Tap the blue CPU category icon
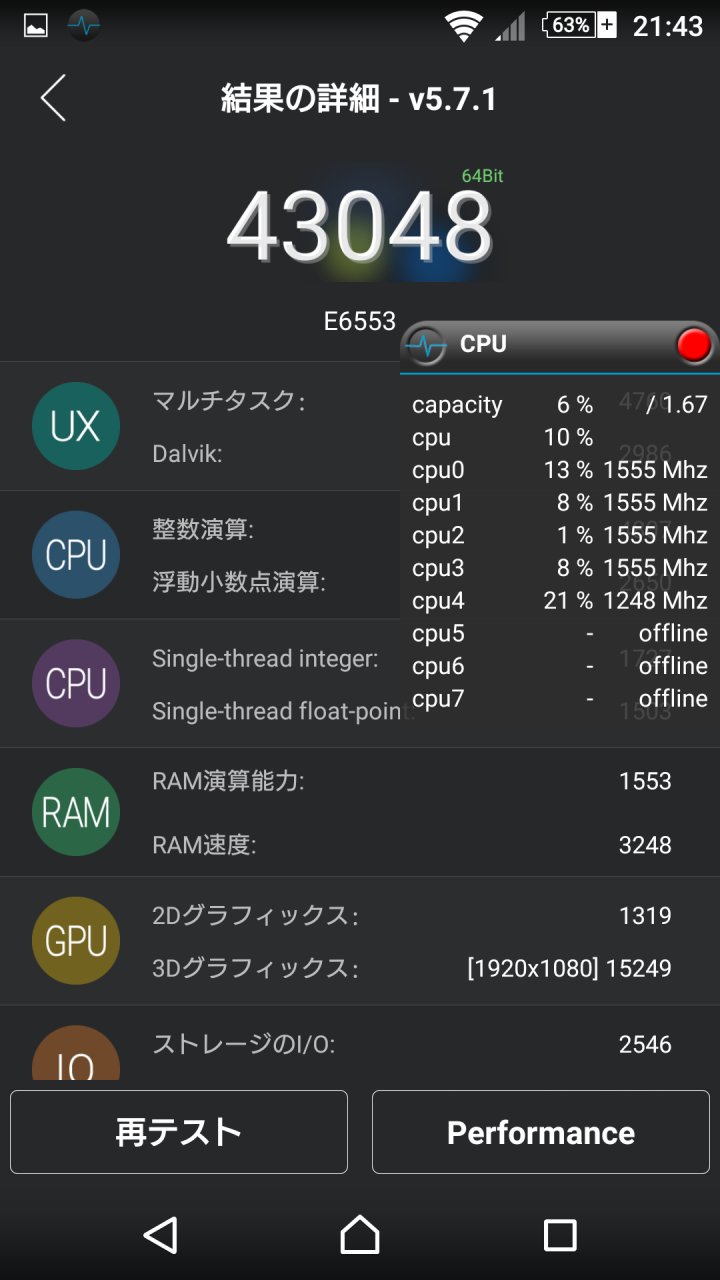Viewport: 720px width, 1280px height. (76, 555)
